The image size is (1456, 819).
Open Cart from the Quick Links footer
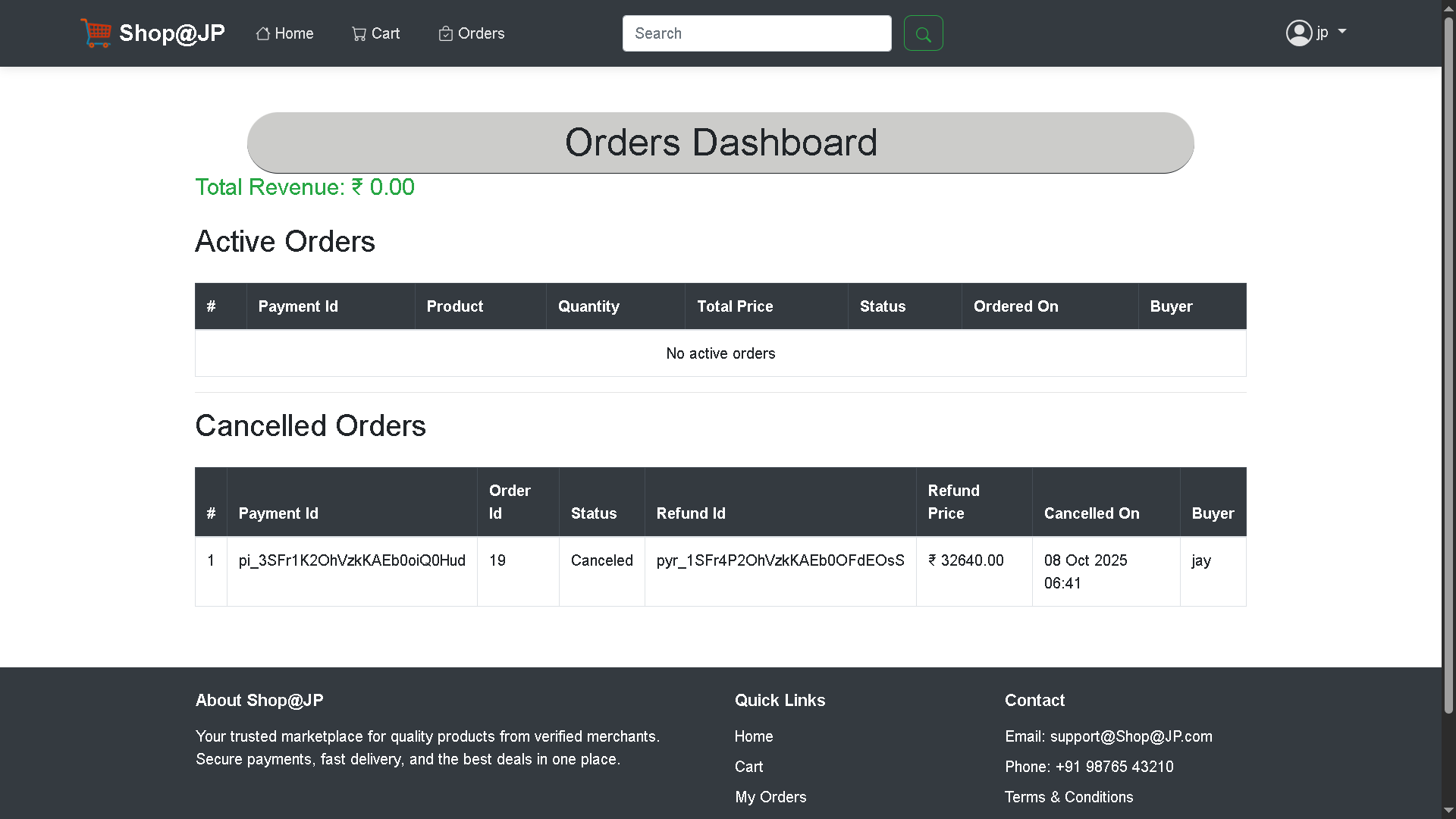click(748, 767)
